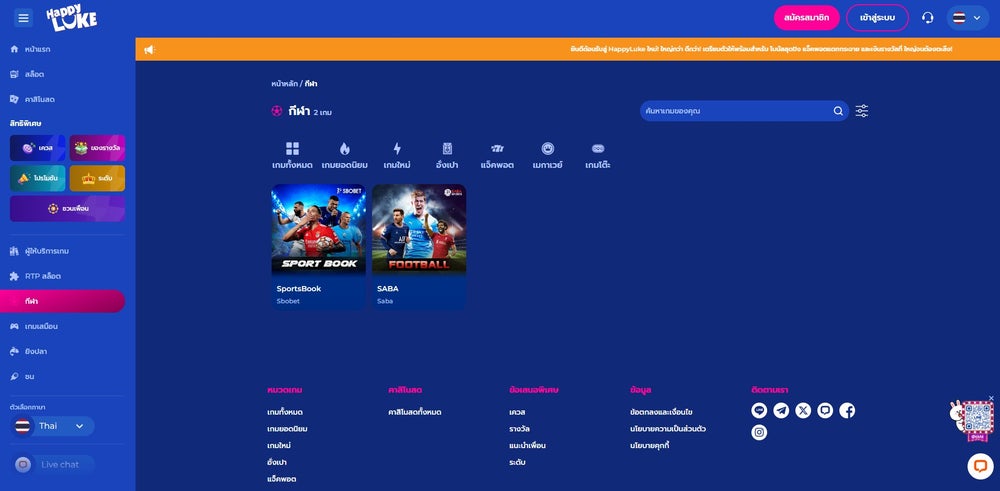Screen dimensions: 1000x491
Task: Select the เกมยอดนิยม category tab with flame
Action: point(344,155)
